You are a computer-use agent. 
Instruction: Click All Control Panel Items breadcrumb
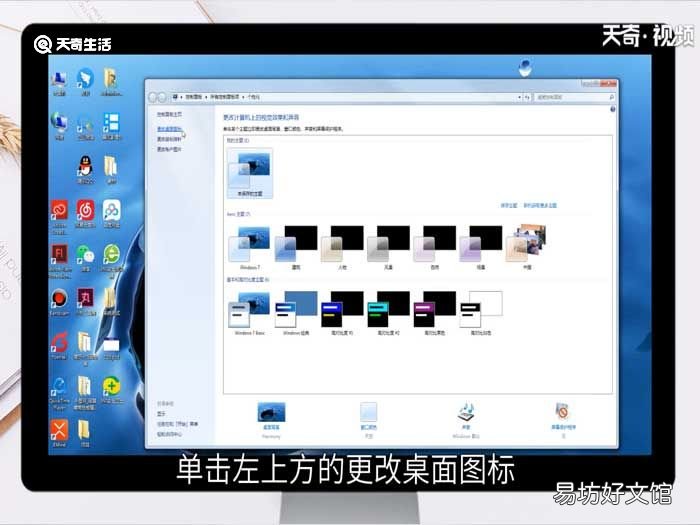[225, 97]
